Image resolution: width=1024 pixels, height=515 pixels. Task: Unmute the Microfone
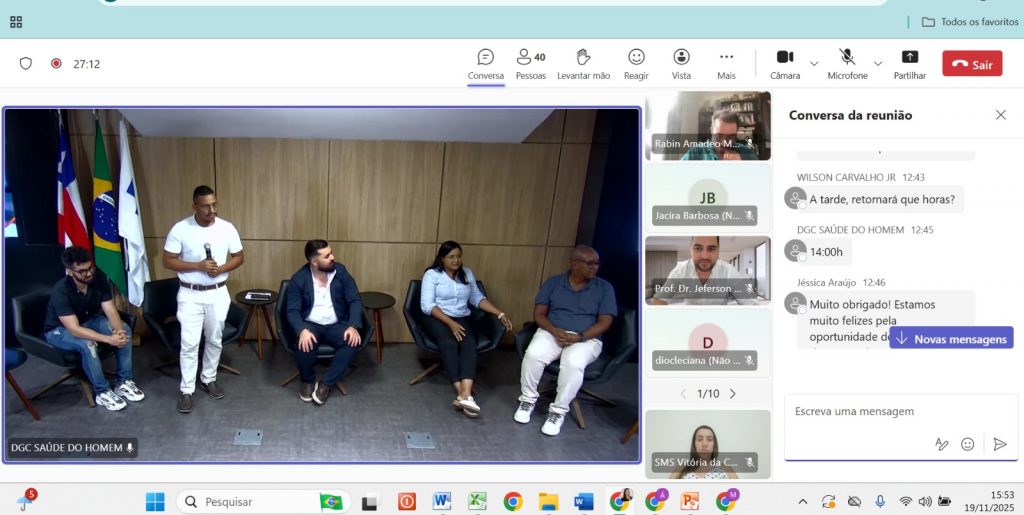tap(847, 58)
